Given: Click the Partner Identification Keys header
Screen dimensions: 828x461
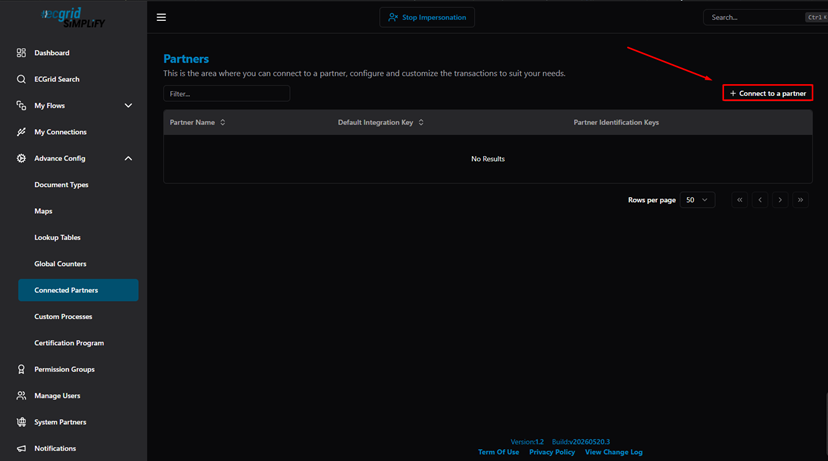Looking at the screenshot, I should 616,123.
